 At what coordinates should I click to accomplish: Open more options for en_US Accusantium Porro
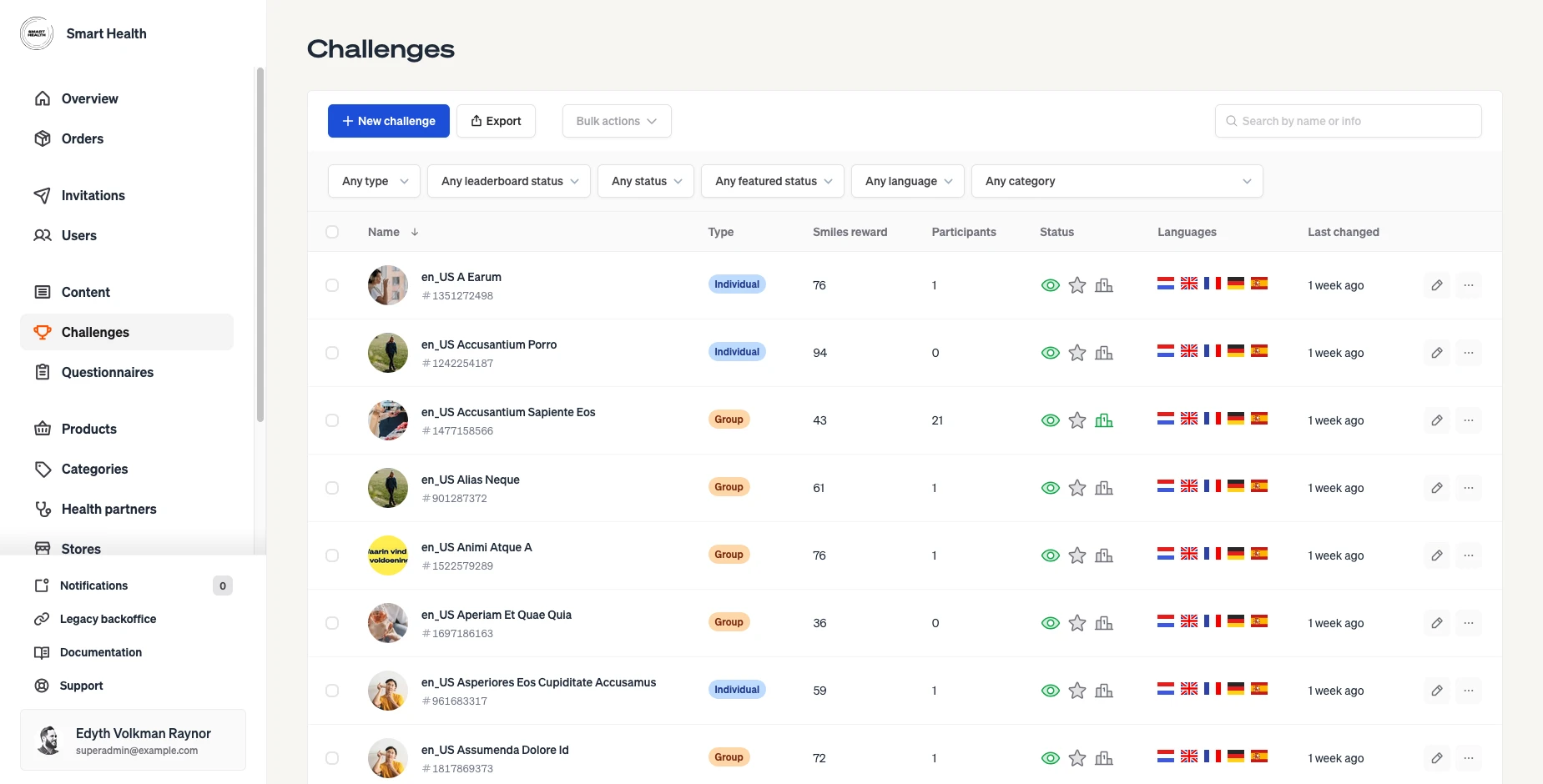pos(1469,353)
